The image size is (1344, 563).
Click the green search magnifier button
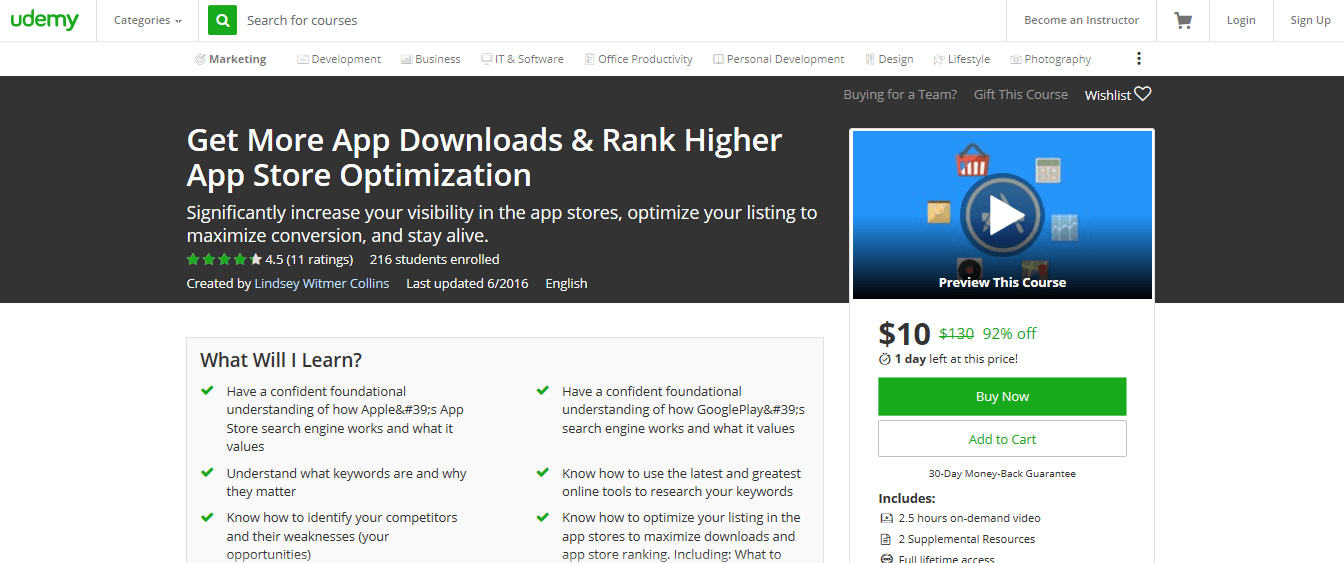tap(223, 20)
